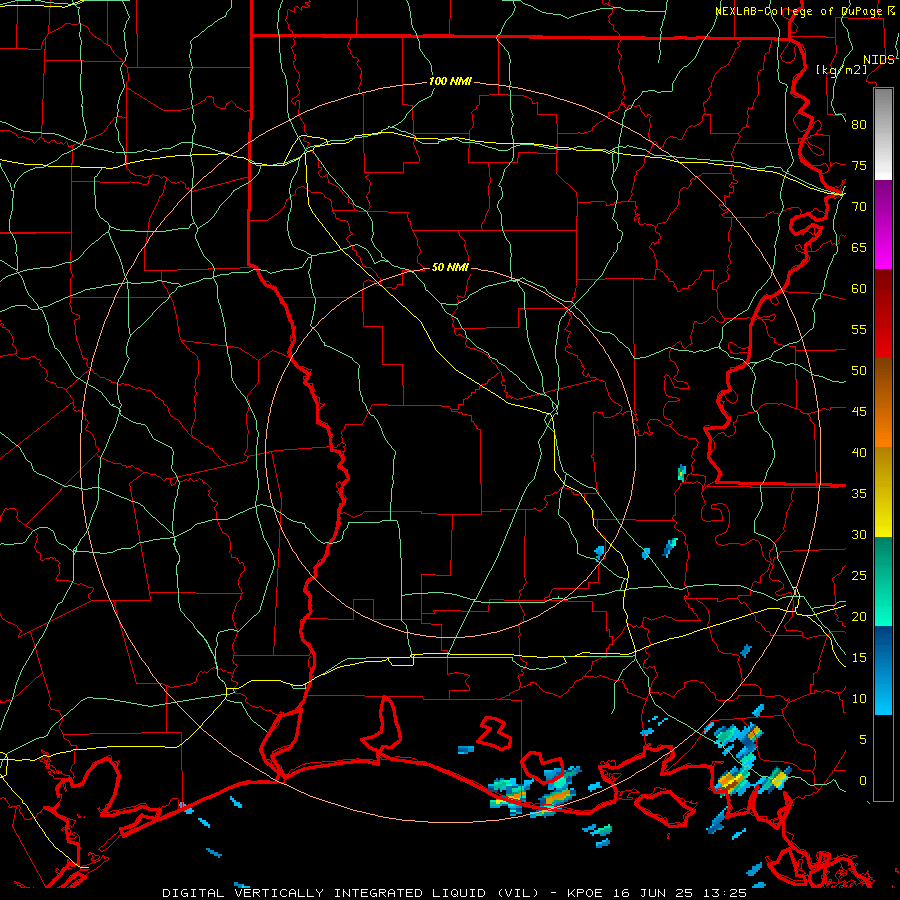Select the legend value 15
900x900 pixels.
[859, 658]
